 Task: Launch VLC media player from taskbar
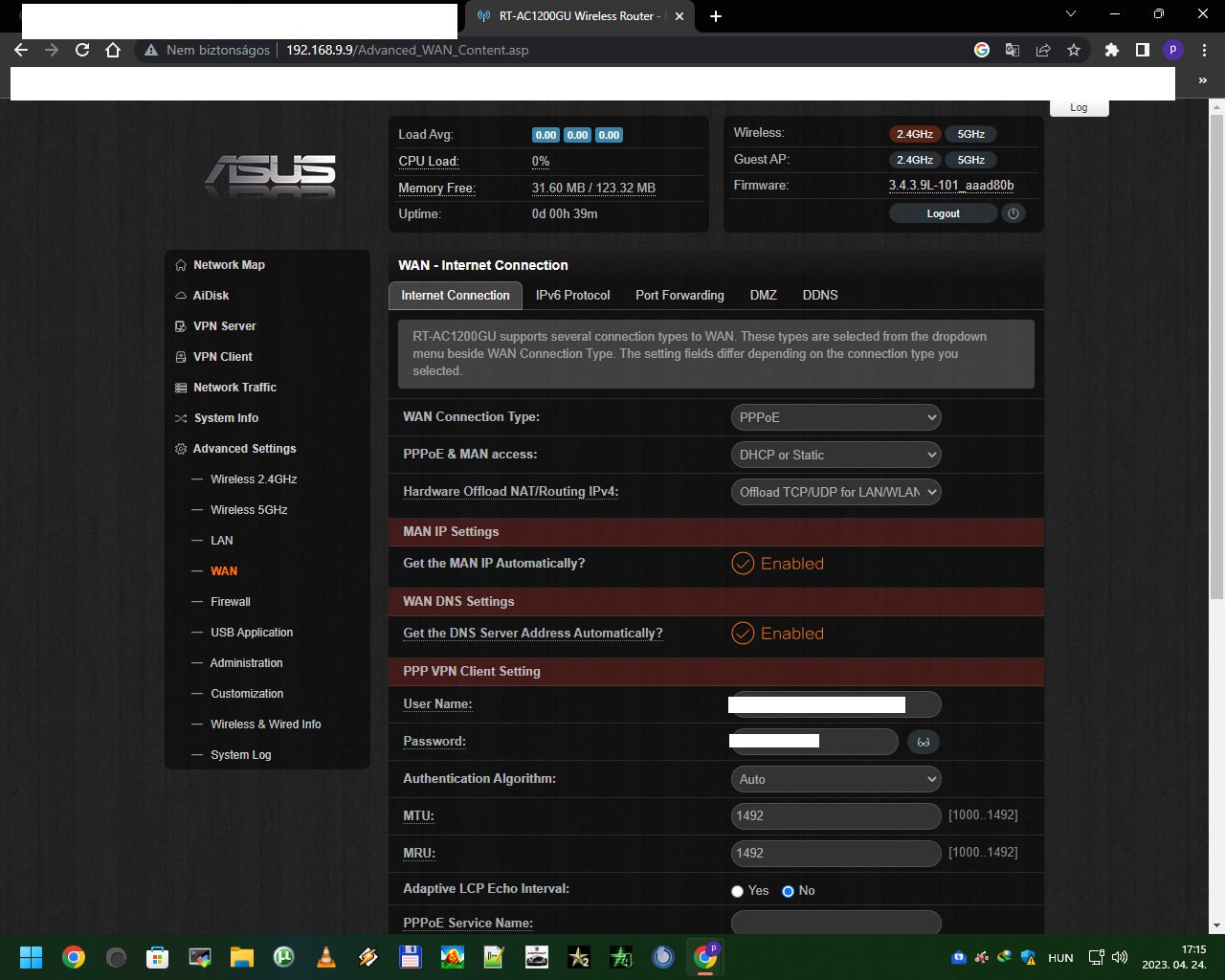(x=326, y=957)
